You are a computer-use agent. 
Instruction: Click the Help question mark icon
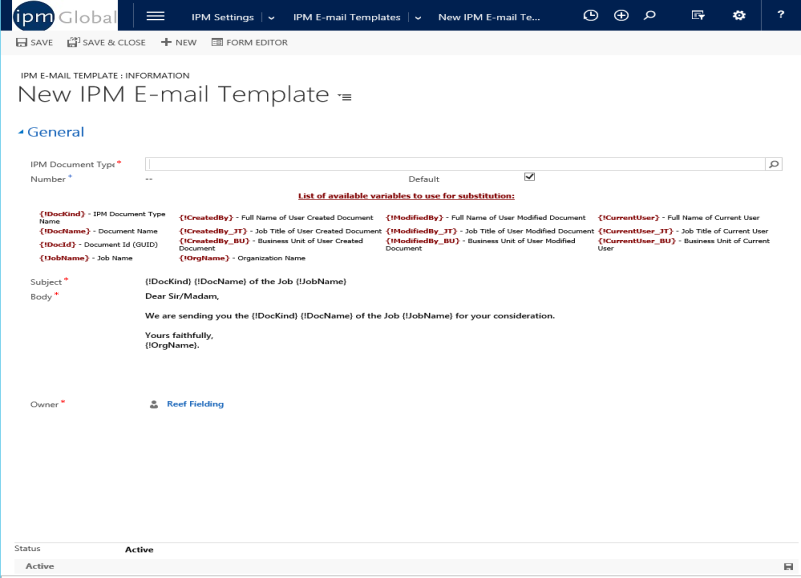[x=779, y=15]
